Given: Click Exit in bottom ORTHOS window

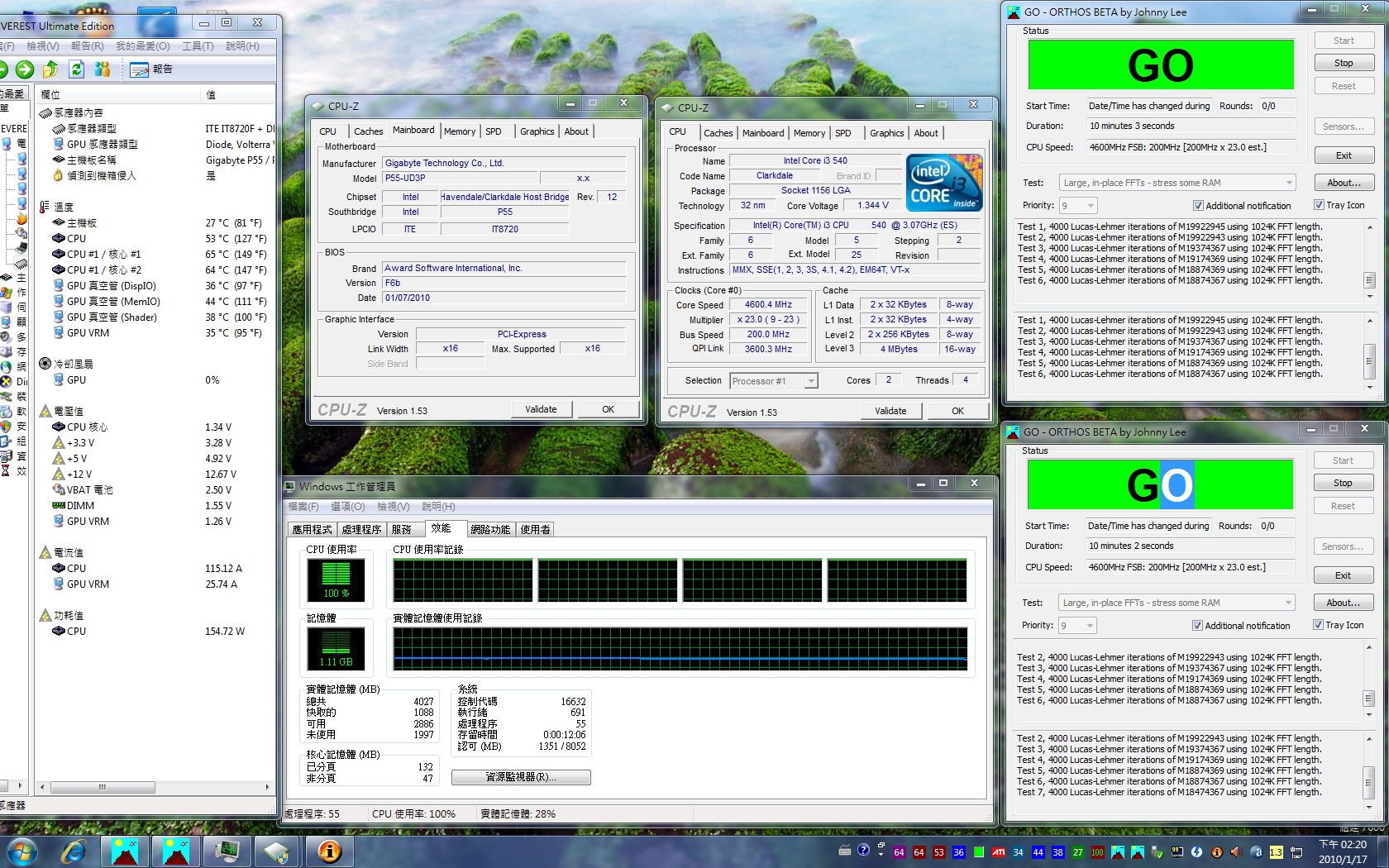Looking at the screenshot, I should (1343, 575).
